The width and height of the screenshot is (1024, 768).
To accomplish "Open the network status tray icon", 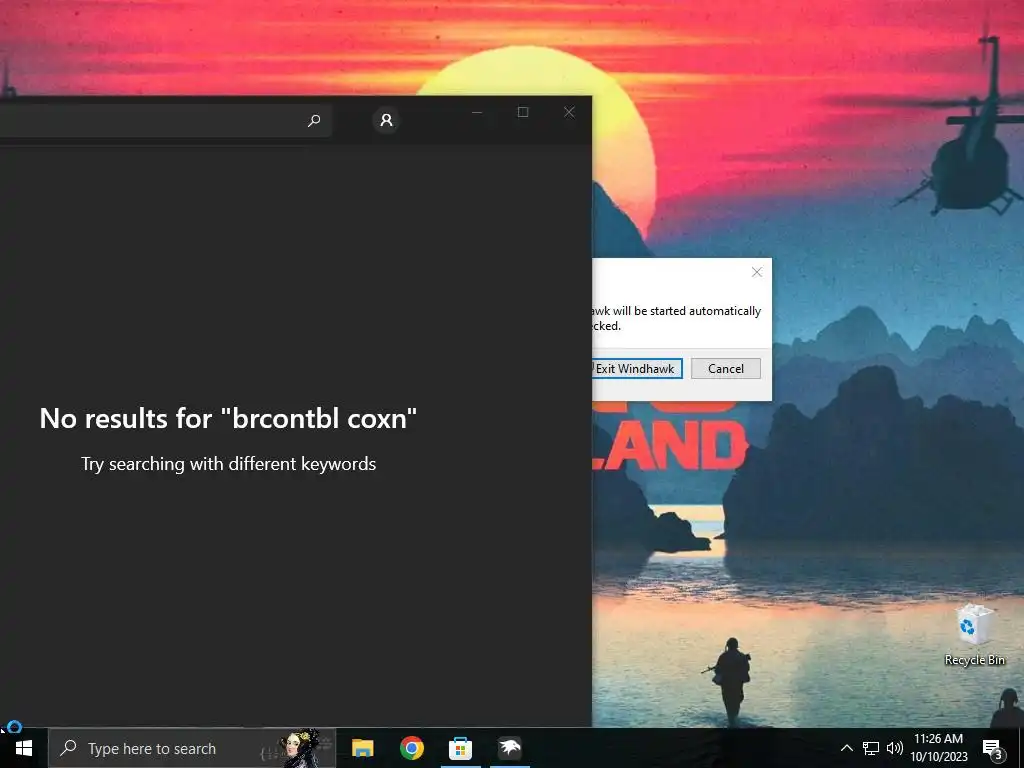I will point(871,748).
